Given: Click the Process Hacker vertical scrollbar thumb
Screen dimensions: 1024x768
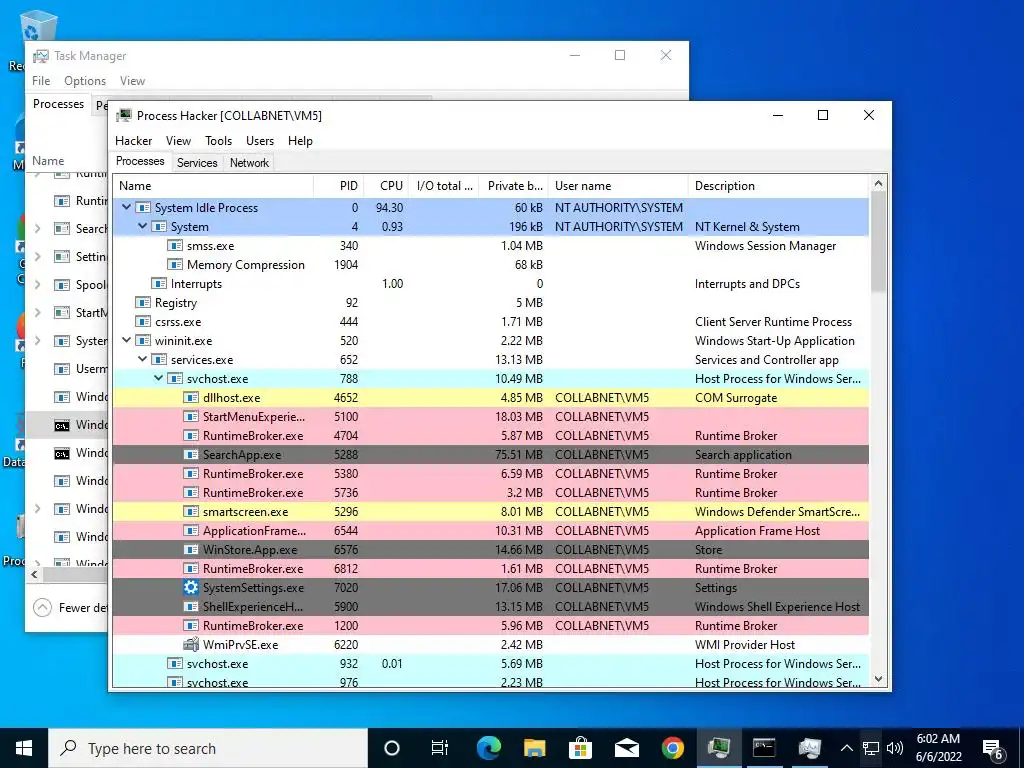Looking at the screenshot, I should pos(878,242).
